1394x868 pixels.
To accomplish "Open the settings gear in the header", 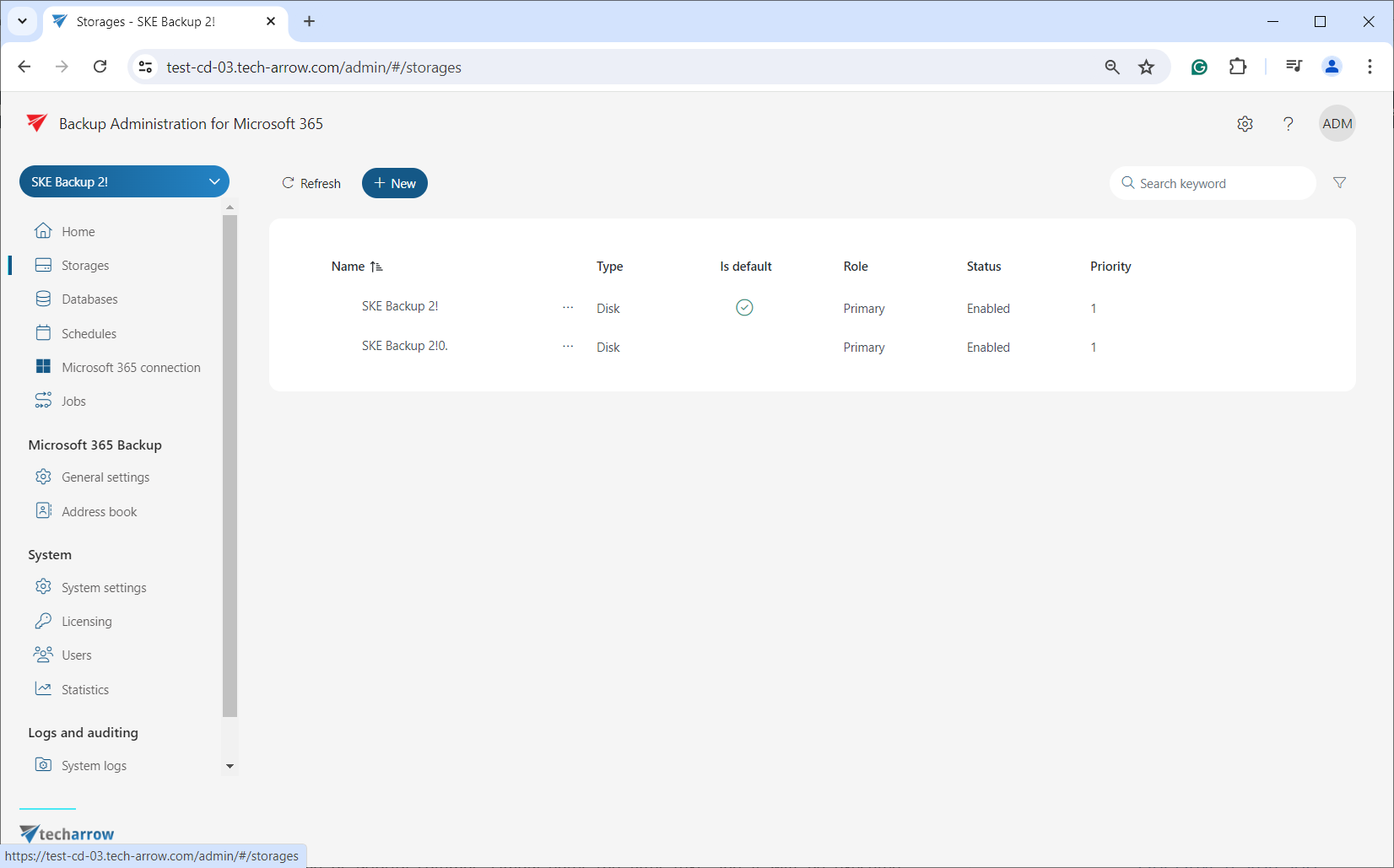I will pyautogui.click(x=1245, y=124).
